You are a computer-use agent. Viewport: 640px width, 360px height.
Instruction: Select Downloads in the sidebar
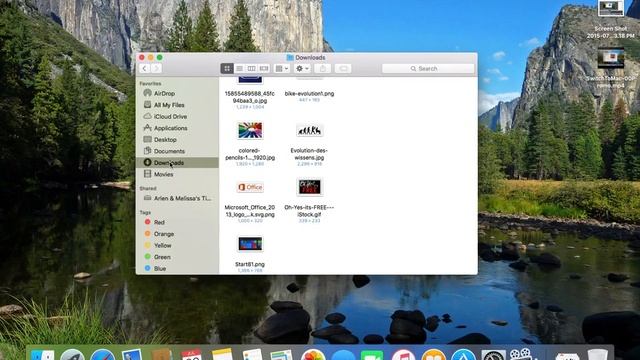(x=178, y=162)
